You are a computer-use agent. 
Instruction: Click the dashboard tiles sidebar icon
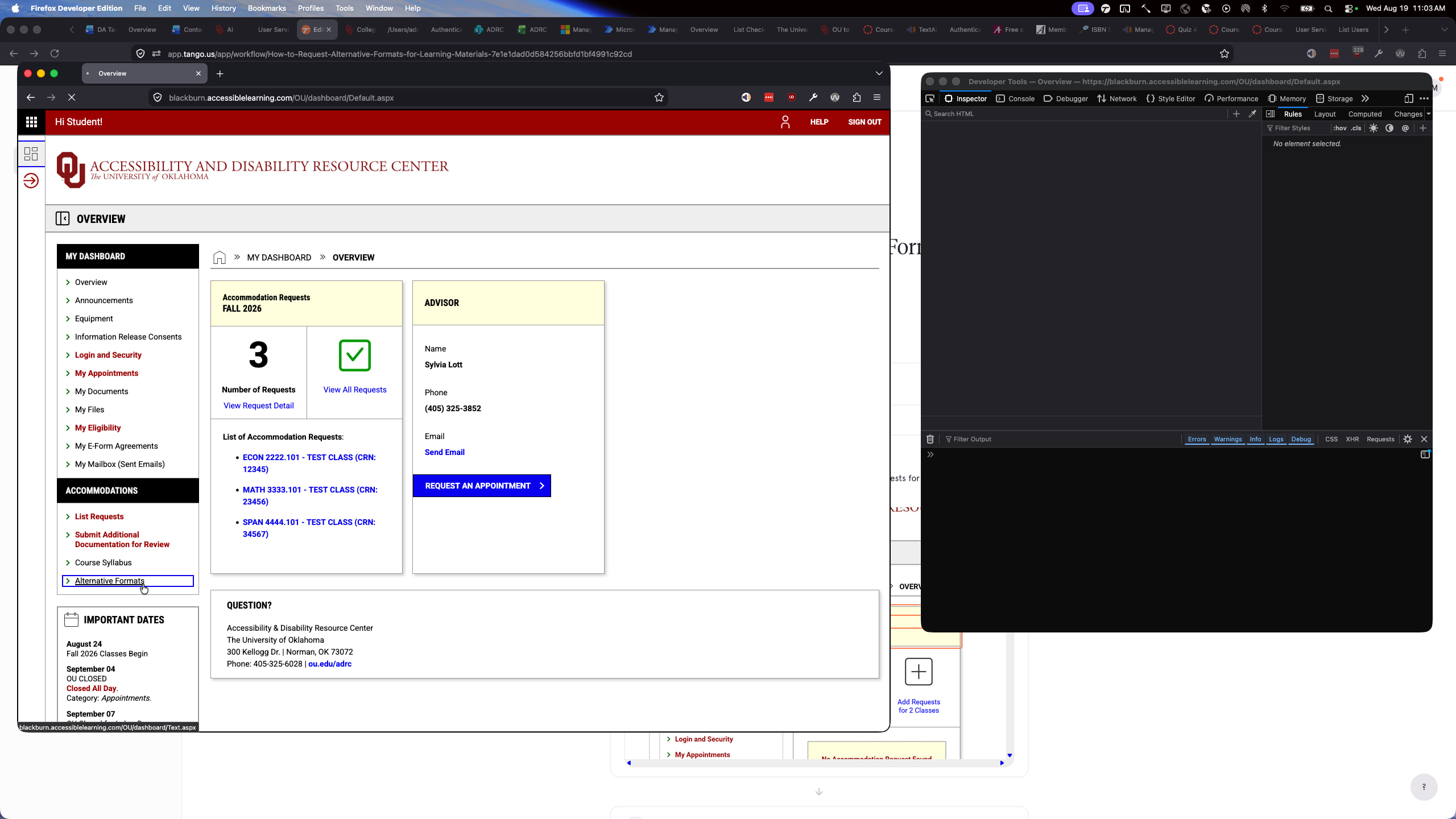point(31,154)
